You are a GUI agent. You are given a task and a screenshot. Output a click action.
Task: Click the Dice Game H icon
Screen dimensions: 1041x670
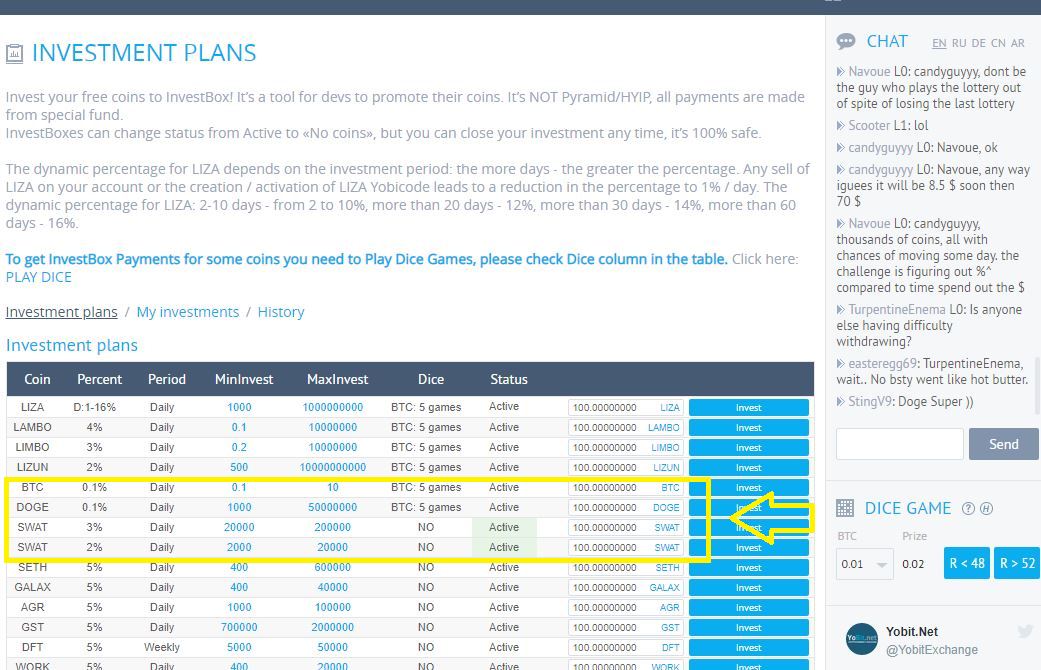tap(987, 509)
